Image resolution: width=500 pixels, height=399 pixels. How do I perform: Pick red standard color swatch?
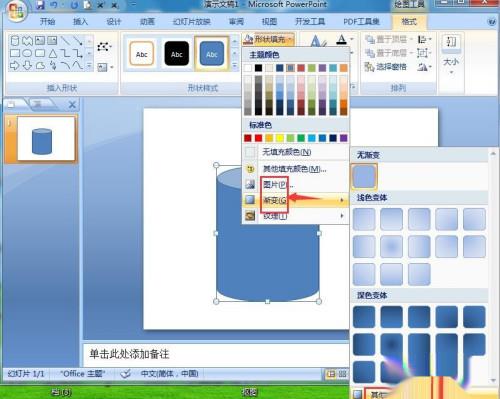point(258,138)
